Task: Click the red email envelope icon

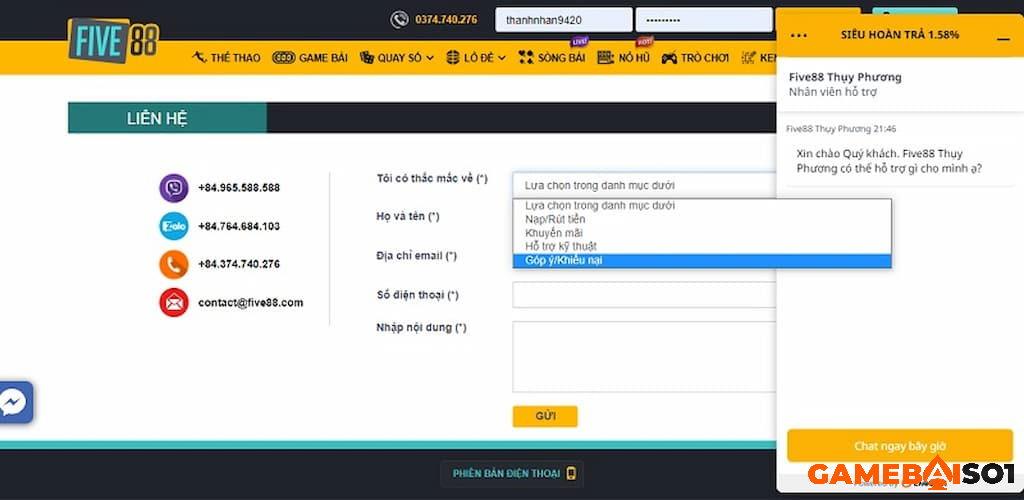Action: point(174,302)
